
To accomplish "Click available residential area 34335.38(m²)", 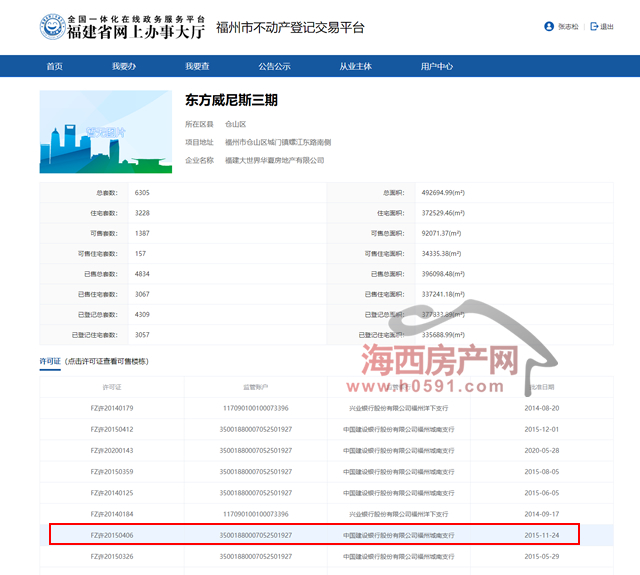I will coord(441,253).
